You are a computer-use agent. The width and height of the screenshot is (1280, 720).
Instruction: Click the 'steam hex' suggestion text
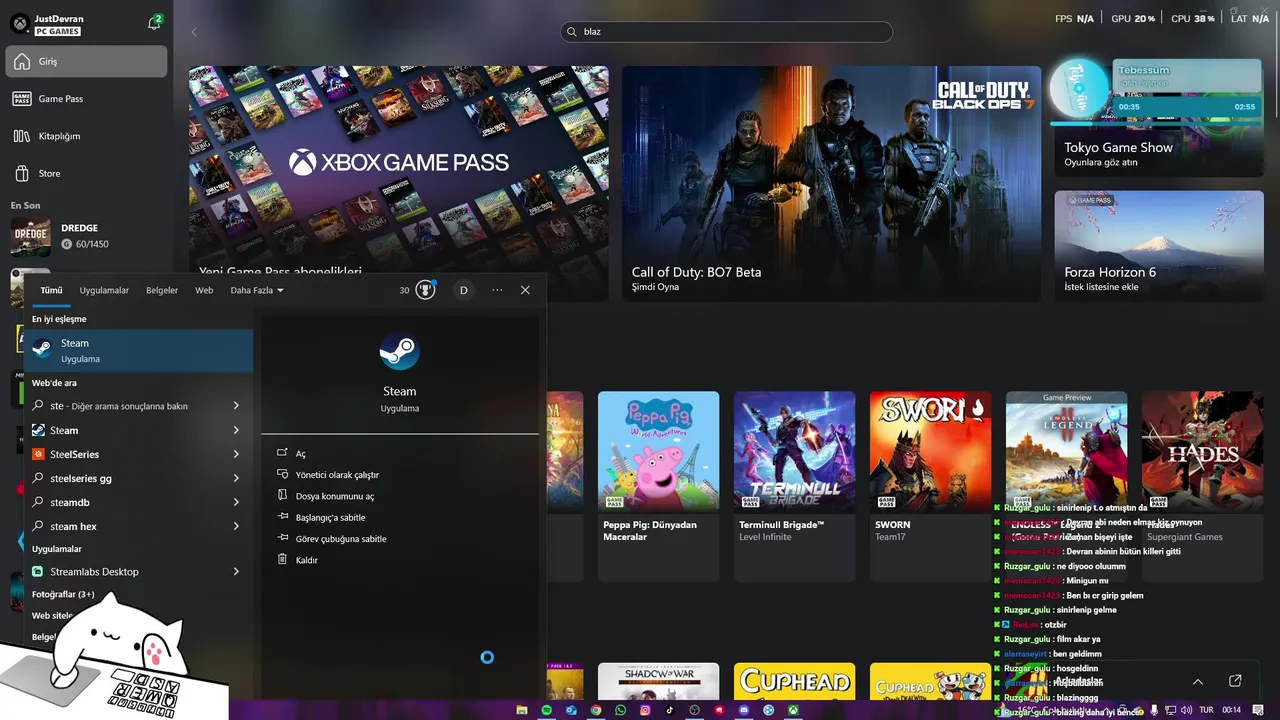click(x=73, y=526)
